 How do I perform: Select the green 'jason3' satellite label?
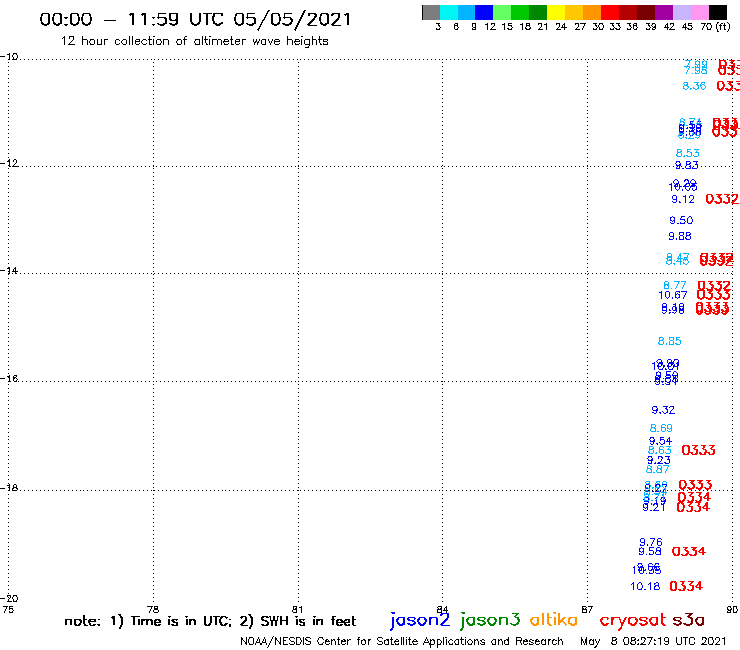490,620
